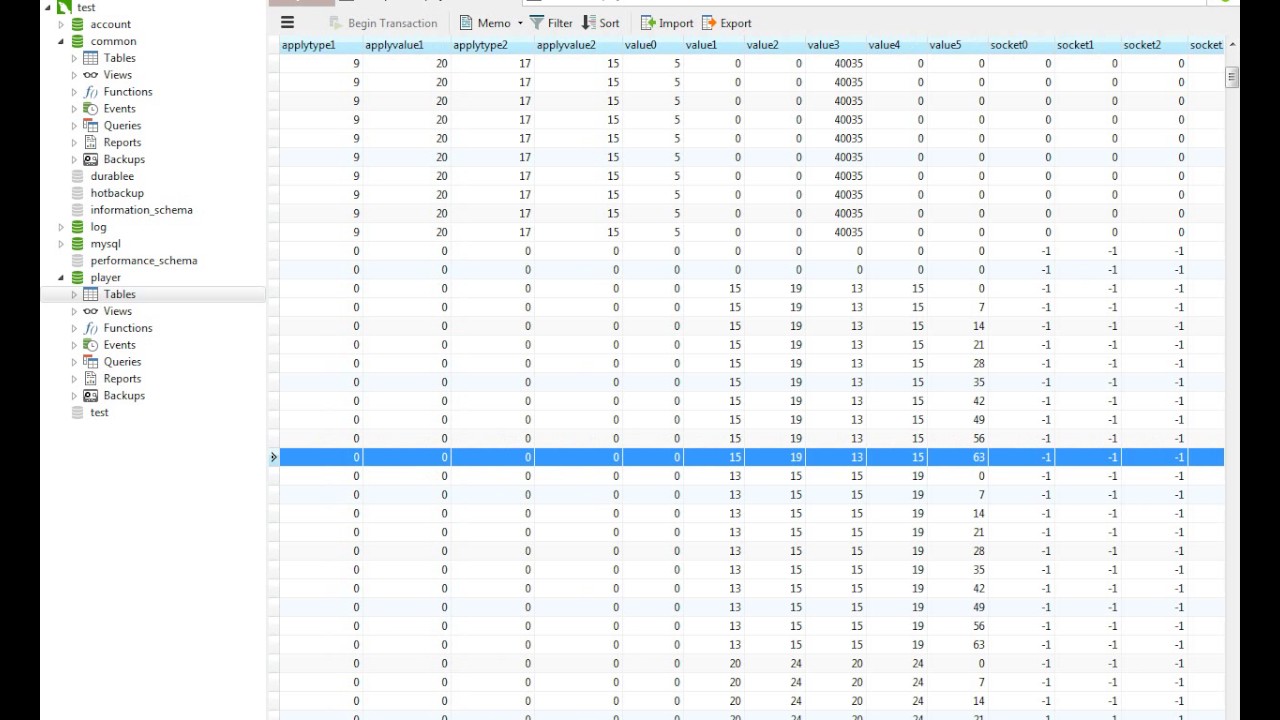
Task: Expand the log database
Action: (x=61, y=227)
